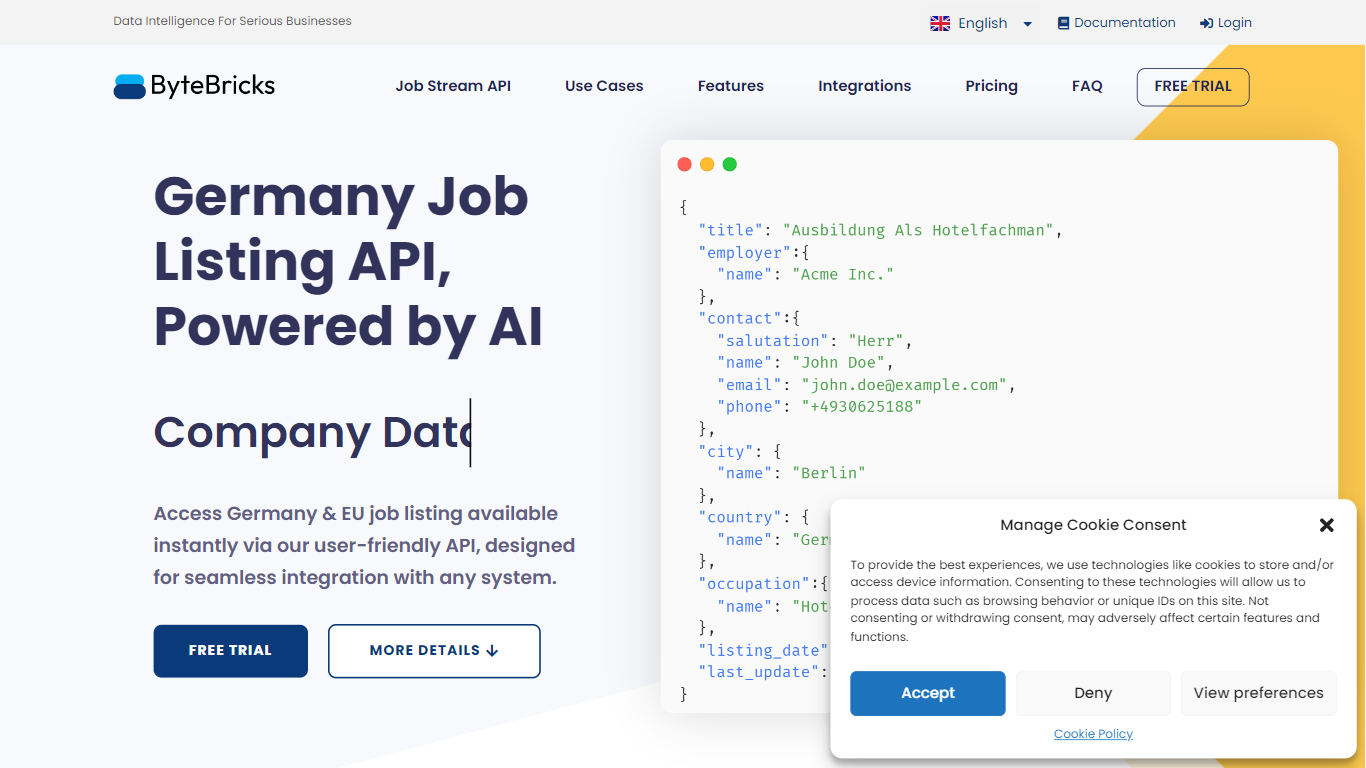Open the Cookie Policy link
Screen dimensions: 1366x768
(1093, 734)
